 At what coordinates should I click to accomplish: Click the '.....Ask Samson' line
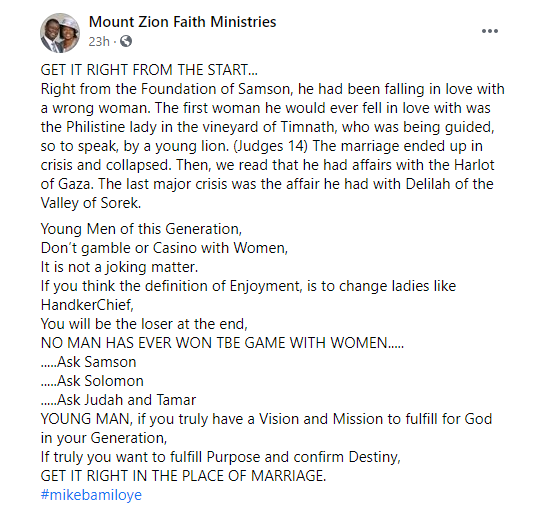coord(88,362)
